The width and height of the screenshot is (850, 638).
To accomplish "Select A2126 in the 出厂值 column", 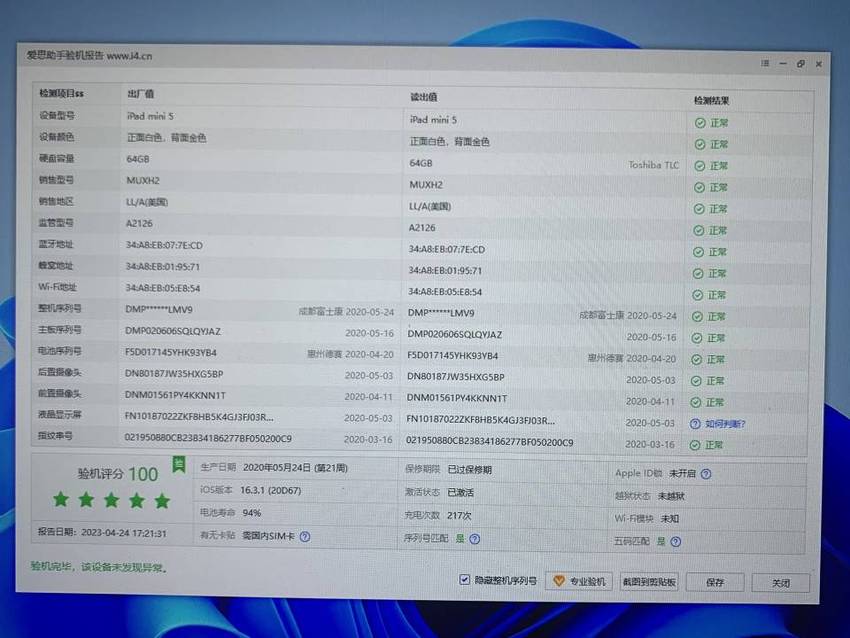I will (x=139, y=223).
